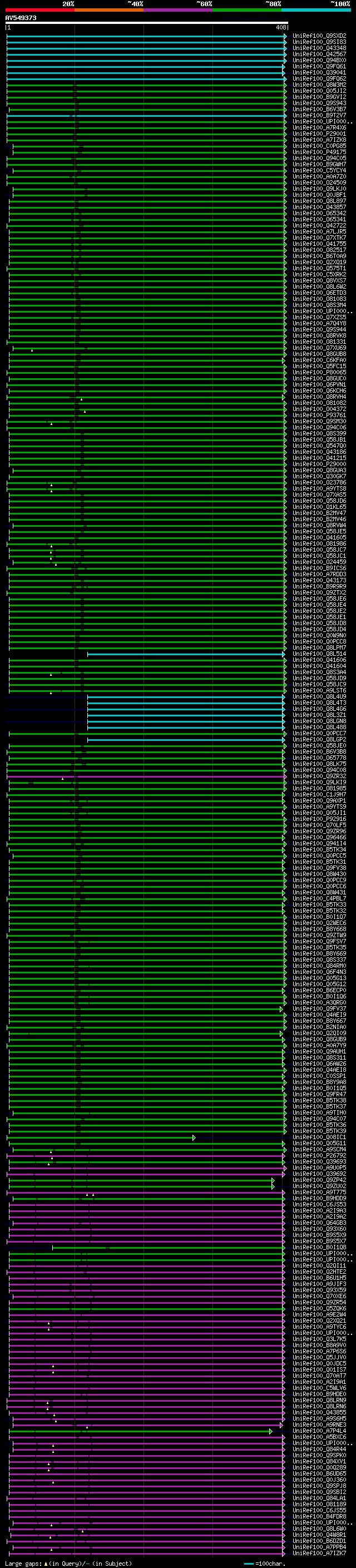Select hit label UniRef100_Q9FQ62
The height and width of the screenshot is (1568, 356).
319,78
